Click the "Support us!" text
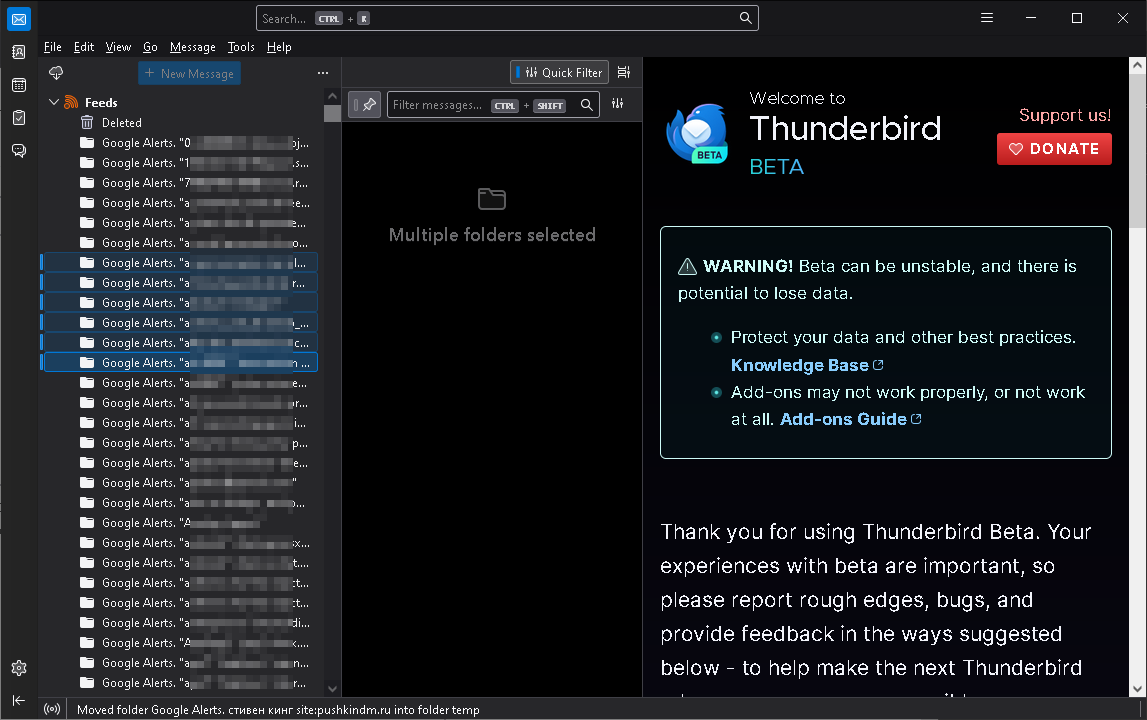This screenshot has height=720, width=1147. coord(1065,115)
